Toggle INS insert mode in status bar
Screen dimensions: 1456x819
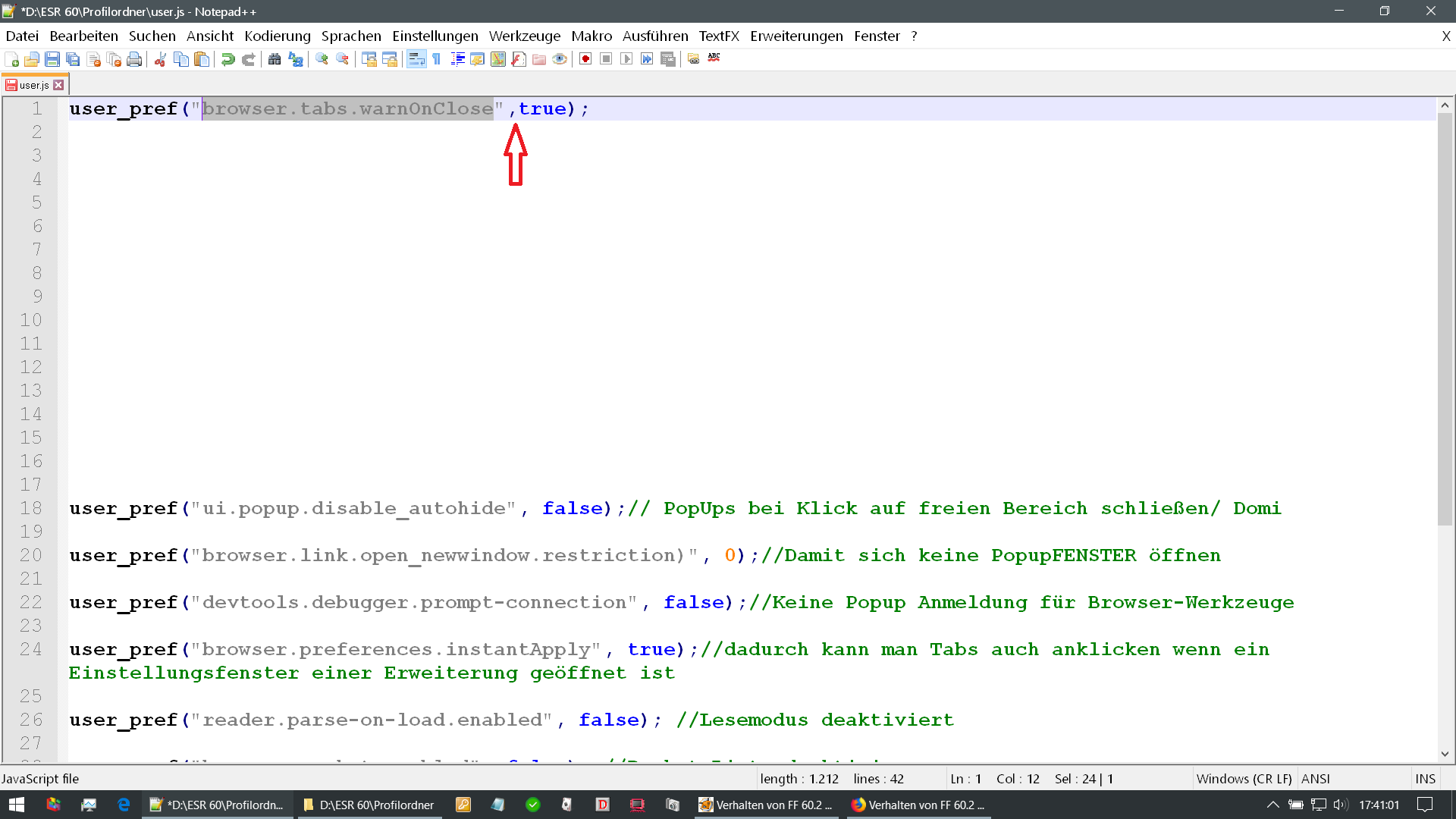tap(1425, 779)
